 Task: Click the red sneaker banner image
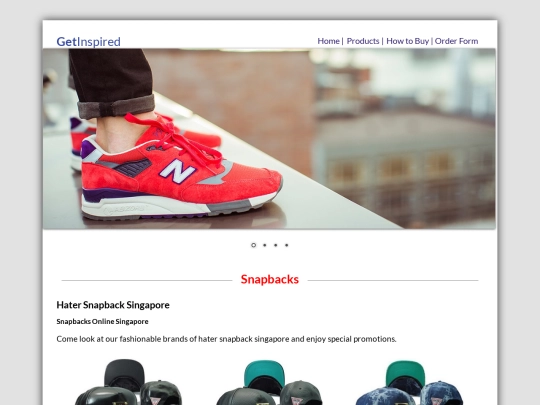click(269, 139)
